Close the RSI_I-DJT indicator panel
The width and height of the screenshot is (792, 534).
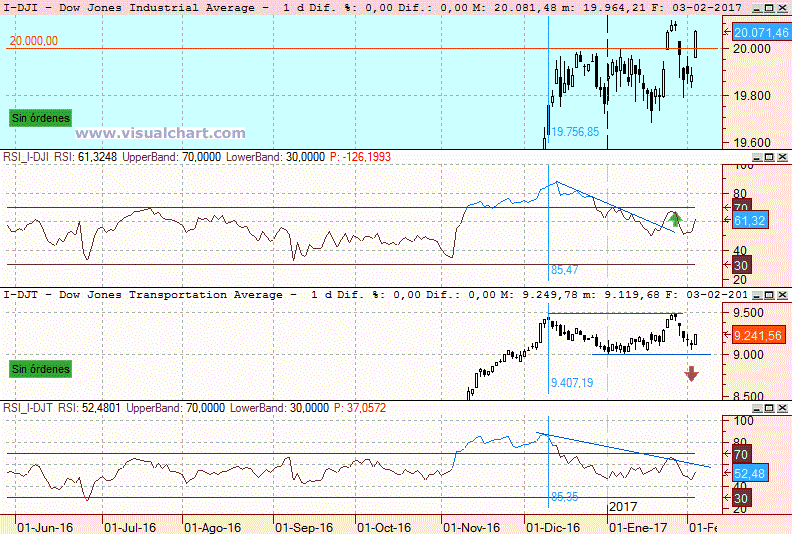[782, 408]
